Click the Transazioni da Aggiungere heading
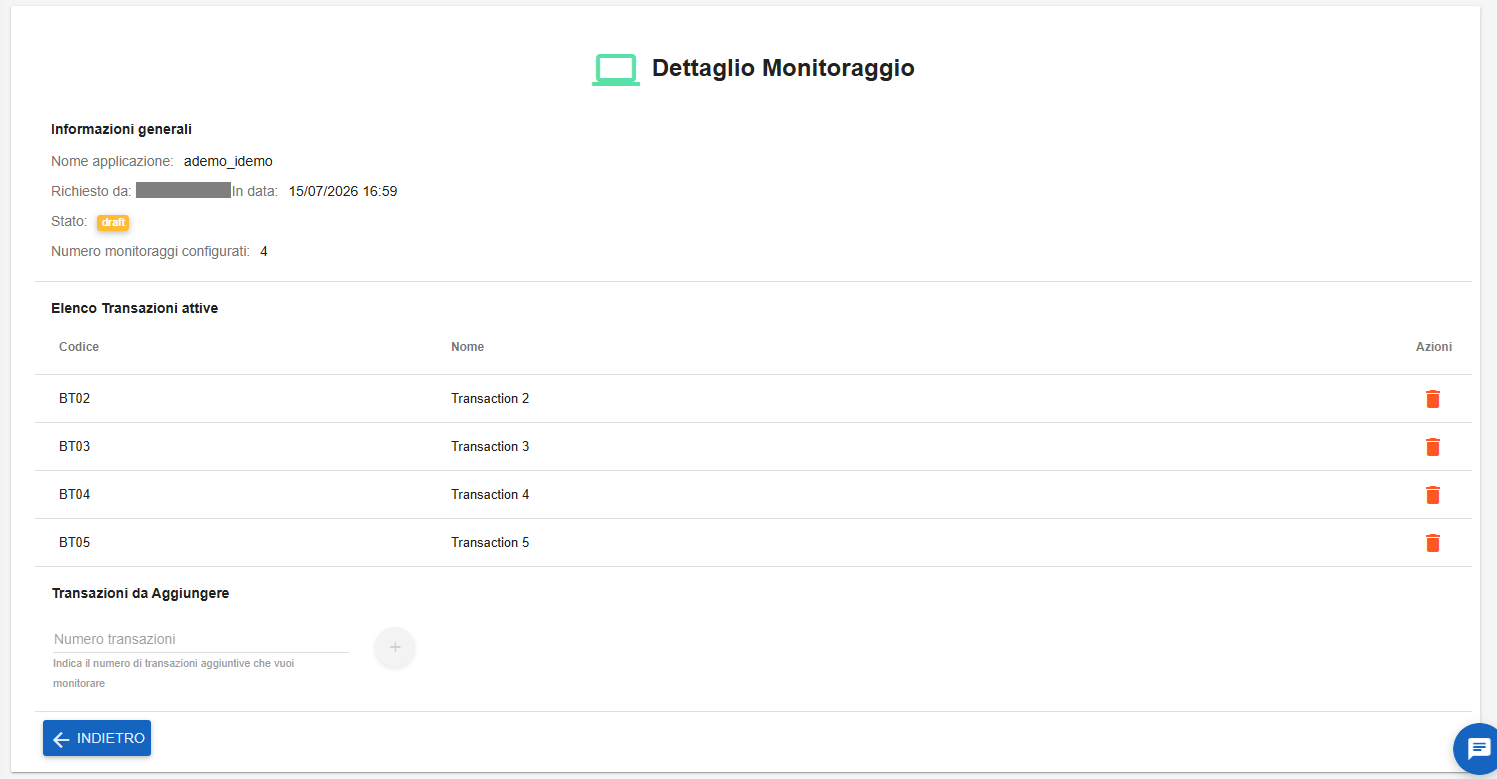This screenshot has width=1497, height=779. click(x=140, y=593)
